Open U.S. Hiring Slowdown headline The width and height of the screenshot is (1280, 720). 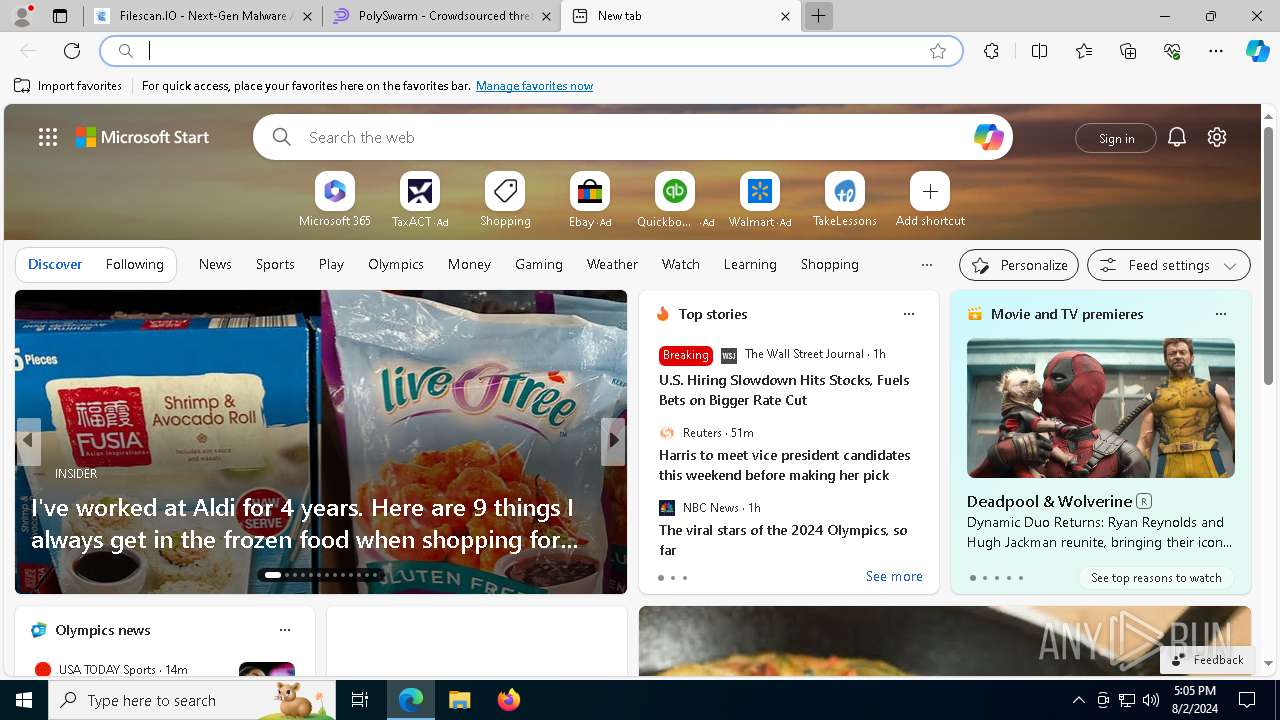click(x=784, y=390)
